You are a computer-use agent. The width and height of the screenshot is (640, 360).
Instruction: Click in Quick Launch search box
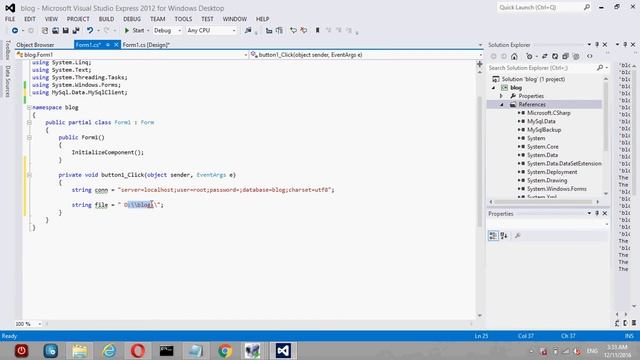point(543,7)
